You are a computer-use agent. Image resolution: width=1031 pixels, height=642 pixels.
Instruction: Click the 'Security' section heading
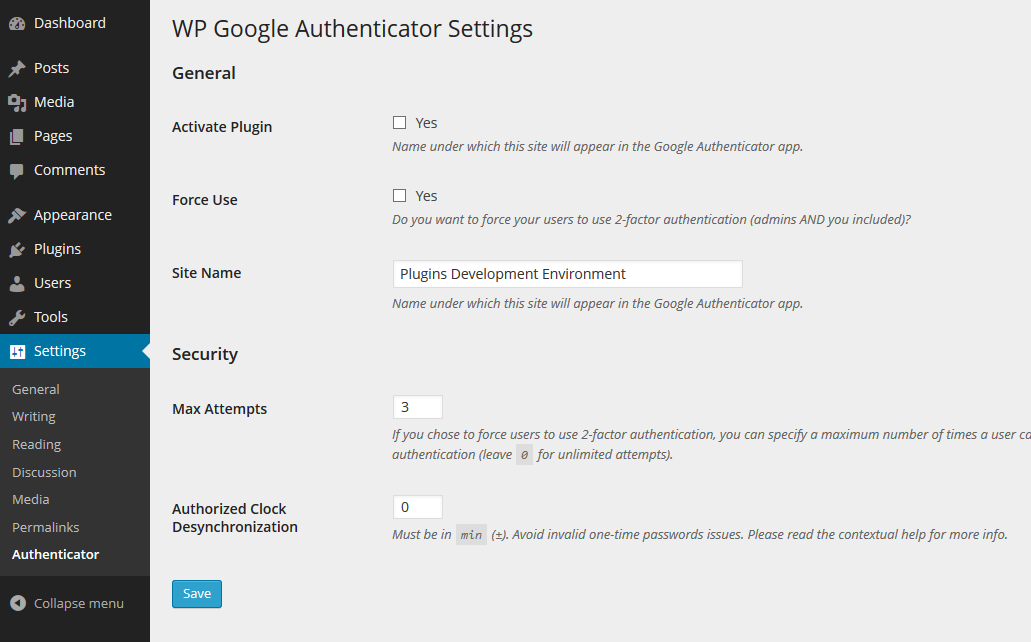[x=205, y=355]
